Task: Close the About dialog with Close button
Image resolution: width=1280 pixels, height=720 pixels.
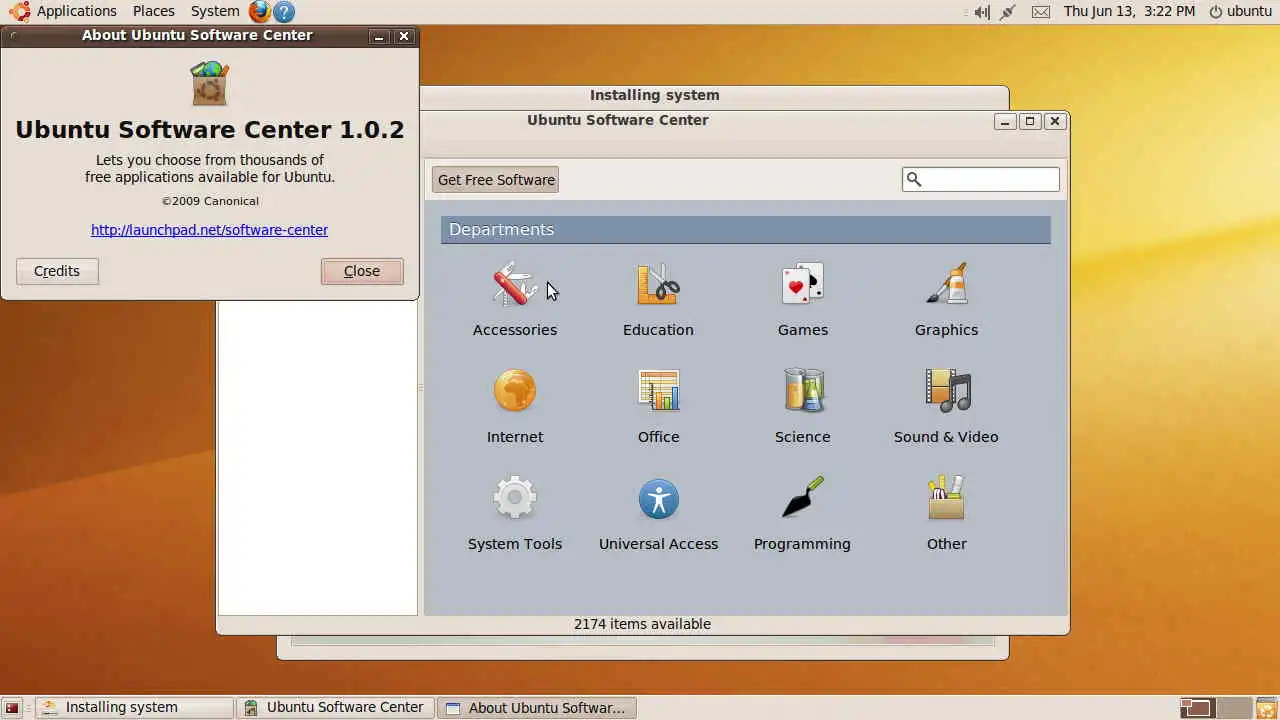Action: pyautogui.click(x=362, y=271)
